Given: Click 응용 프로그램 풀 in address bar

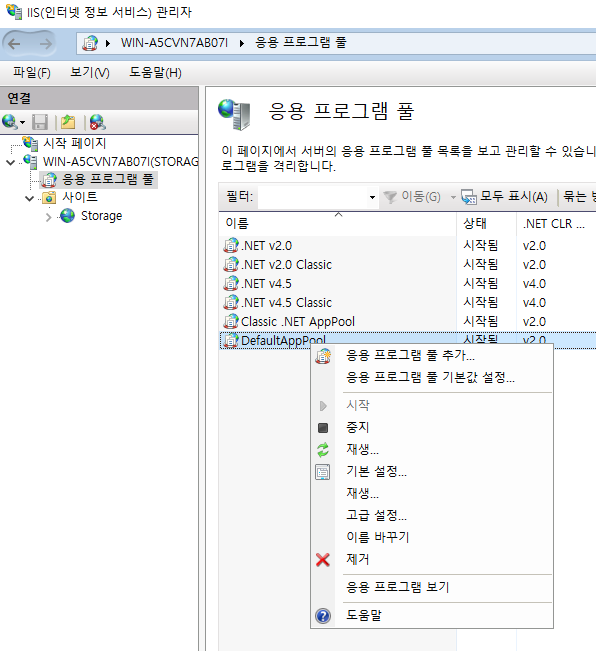Looking at the screenshot, I should (300, 42).
